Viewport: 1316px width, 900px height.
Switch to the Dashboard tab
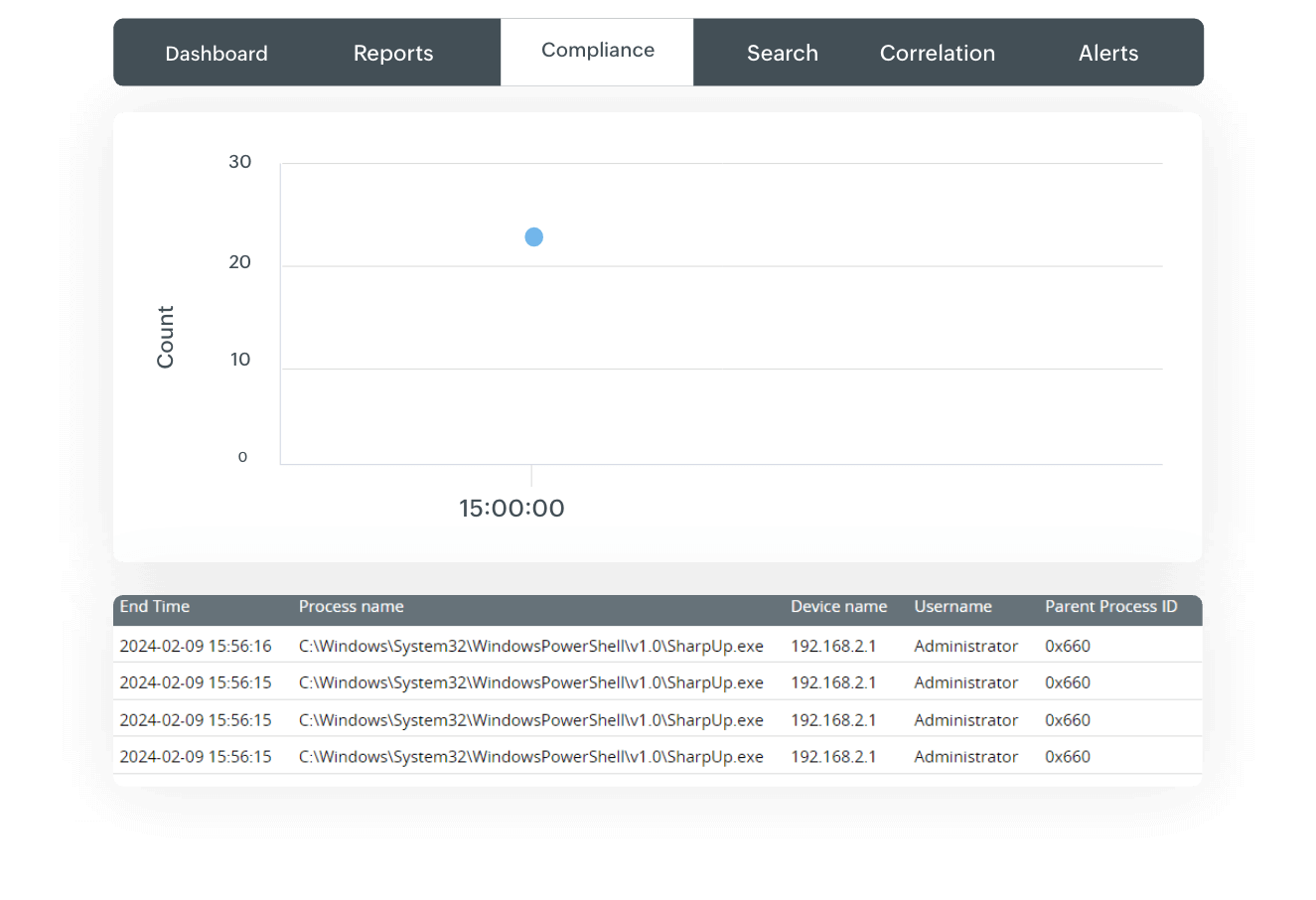coord(217,53)
